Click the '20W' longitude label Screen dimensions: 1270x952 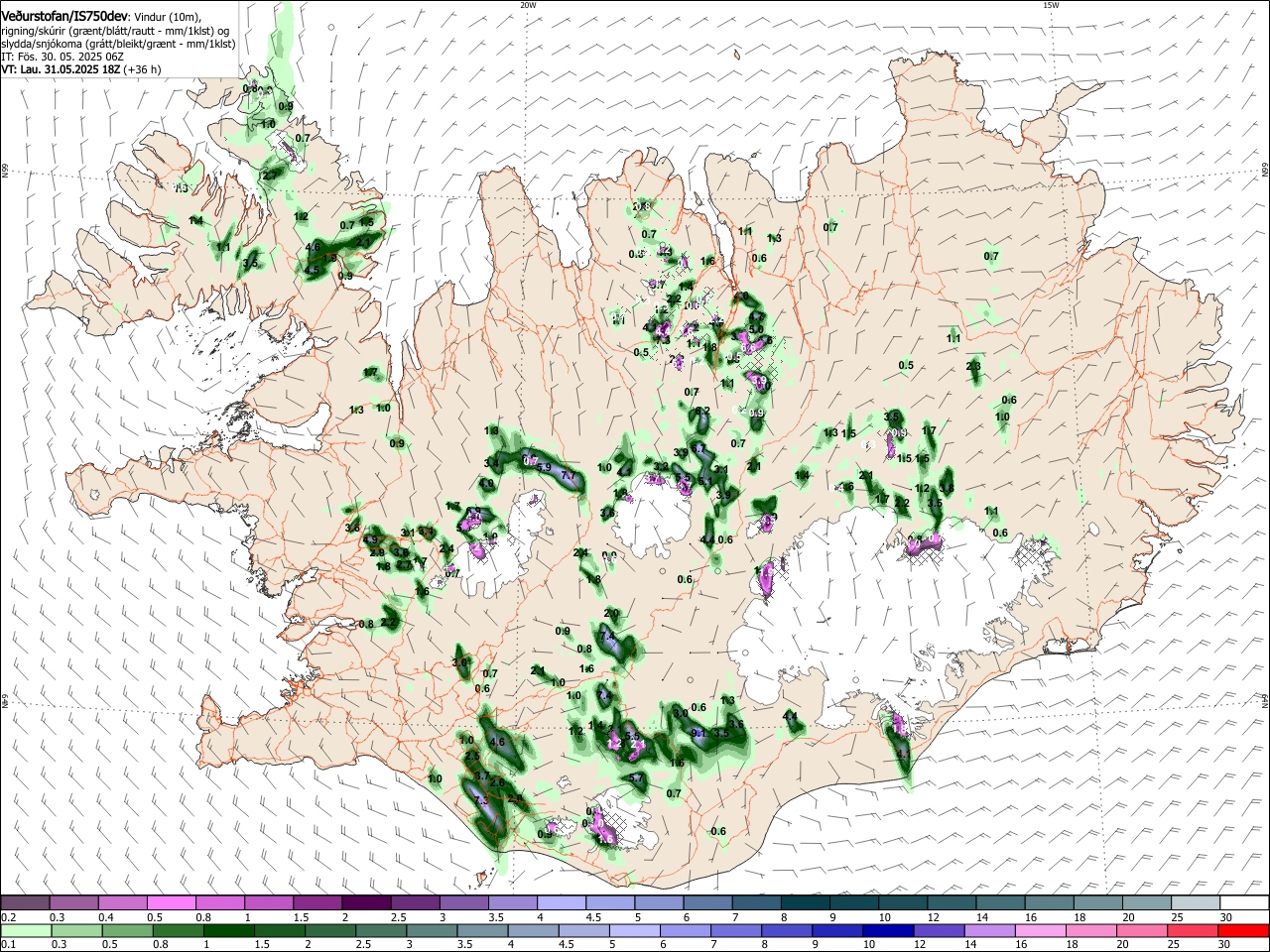coord(528,5)
